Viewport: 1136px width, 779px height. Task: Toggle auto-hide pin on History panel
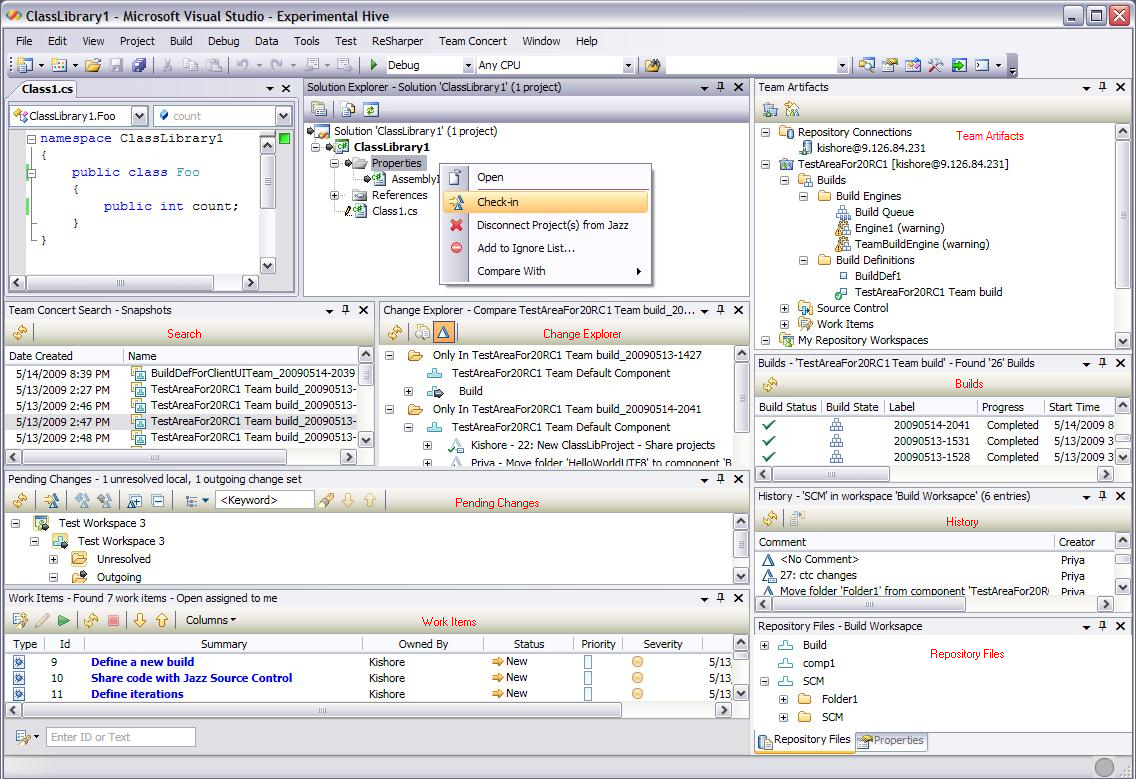coord(1103,496)
